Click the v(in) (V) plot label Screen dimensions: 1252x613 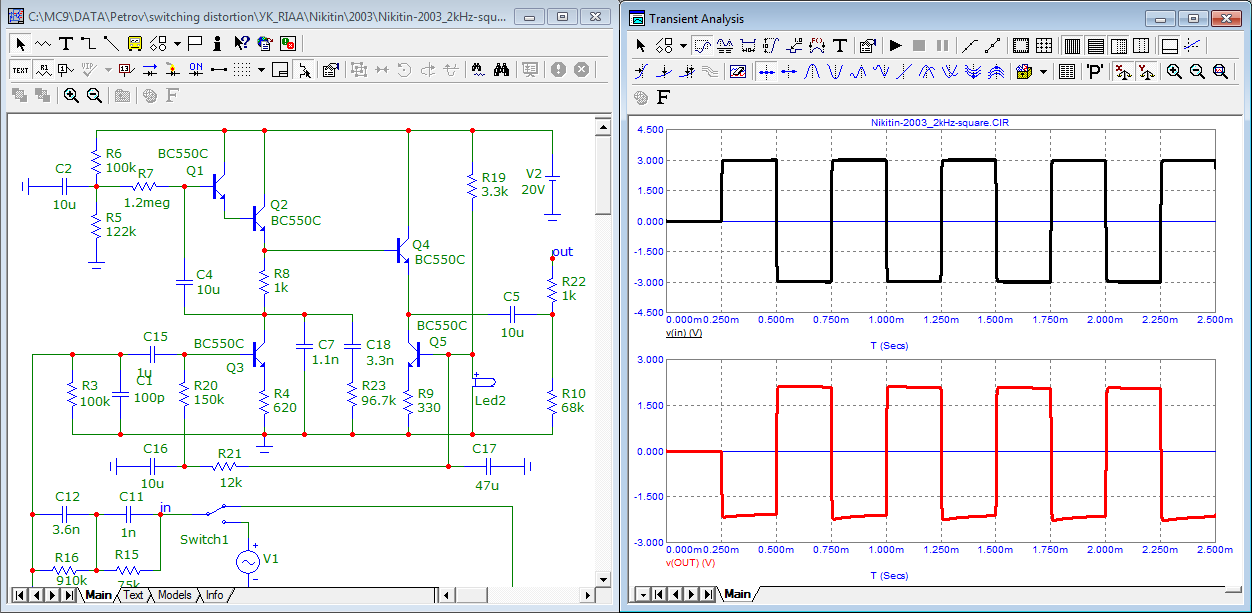point(684,332)
